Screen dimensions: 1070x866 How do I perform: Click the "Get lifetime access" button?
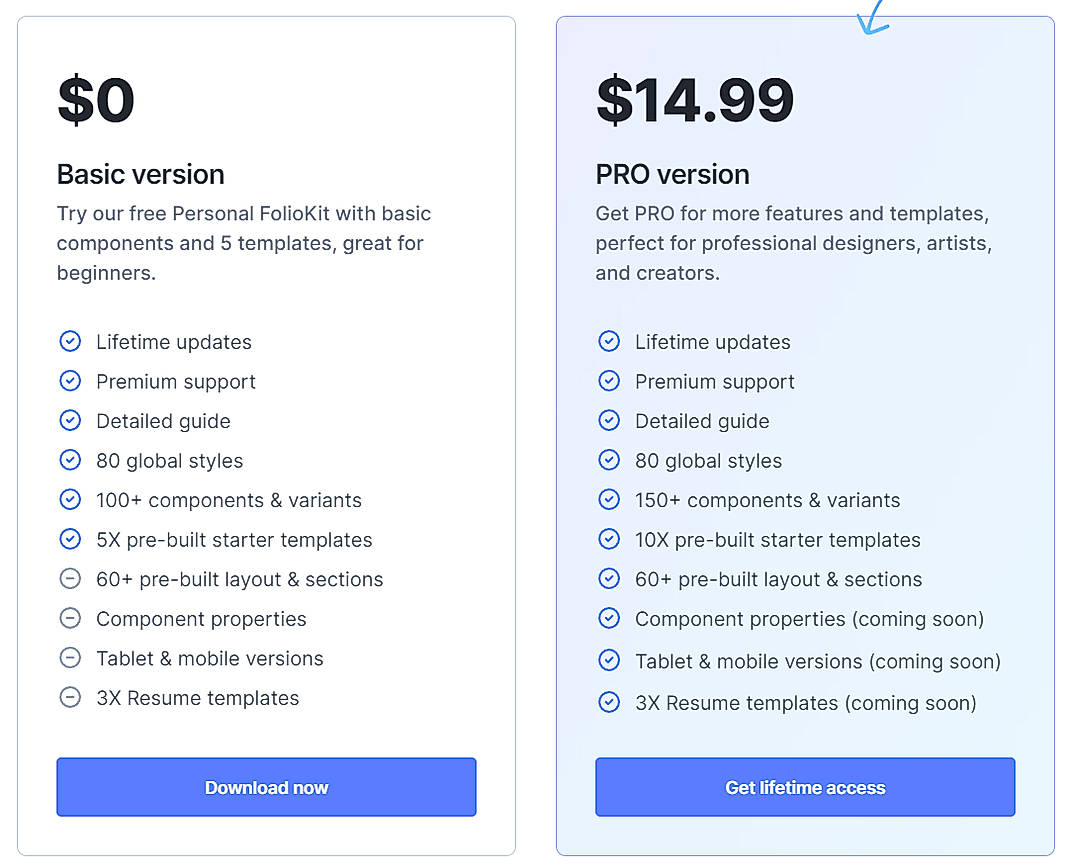805,787
